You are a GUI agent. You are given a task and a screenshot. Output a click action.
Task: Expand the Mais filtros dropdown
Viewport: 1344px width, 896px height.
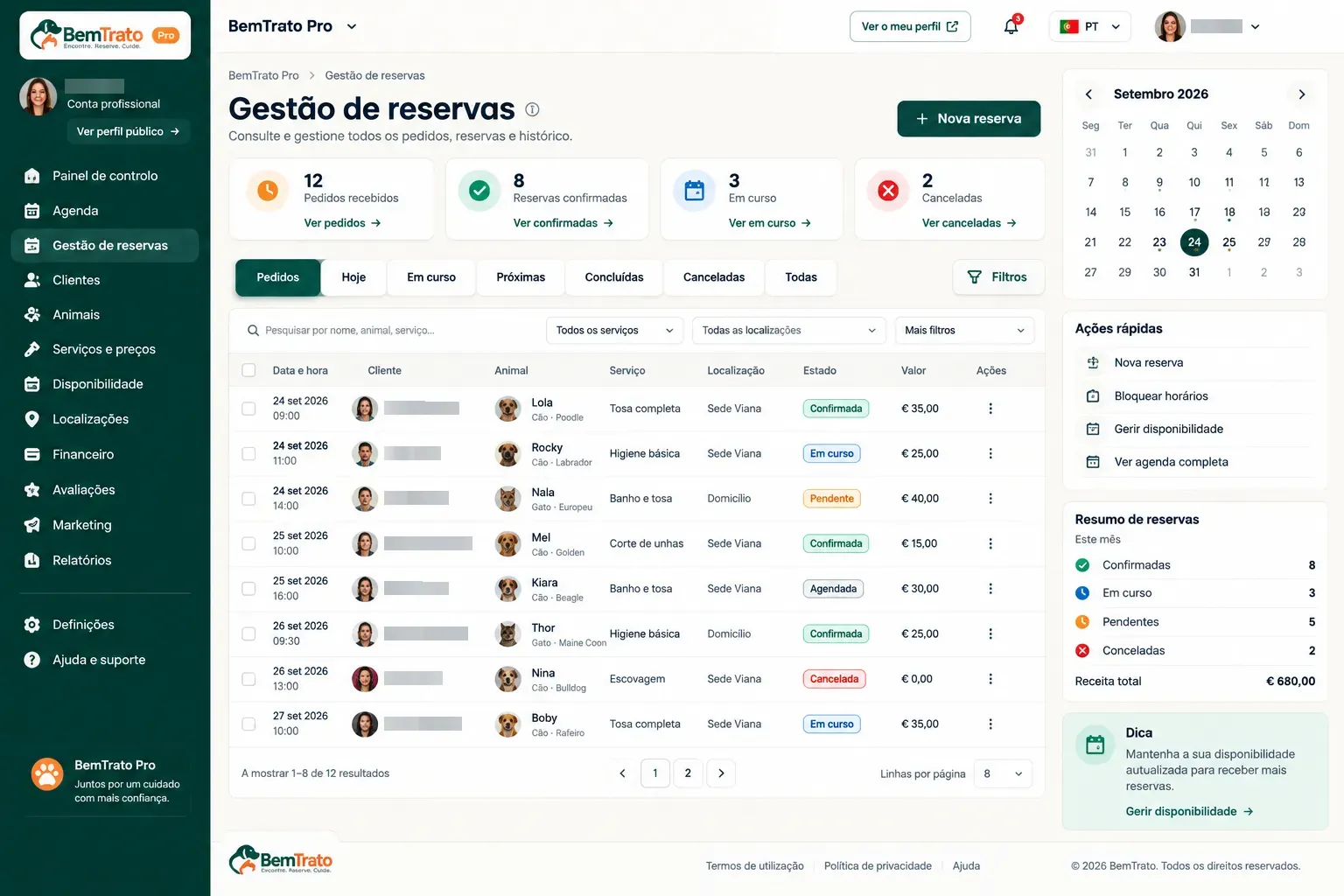[x=964, y=330]
